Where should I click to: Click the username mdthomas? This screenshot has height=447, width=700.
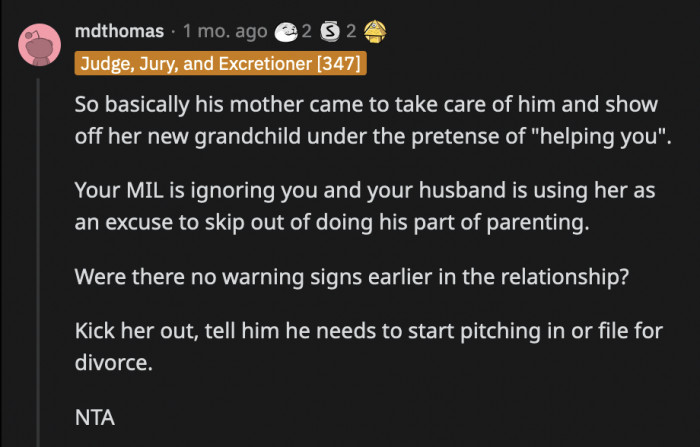pyautogui.click(x=120, y=33)
